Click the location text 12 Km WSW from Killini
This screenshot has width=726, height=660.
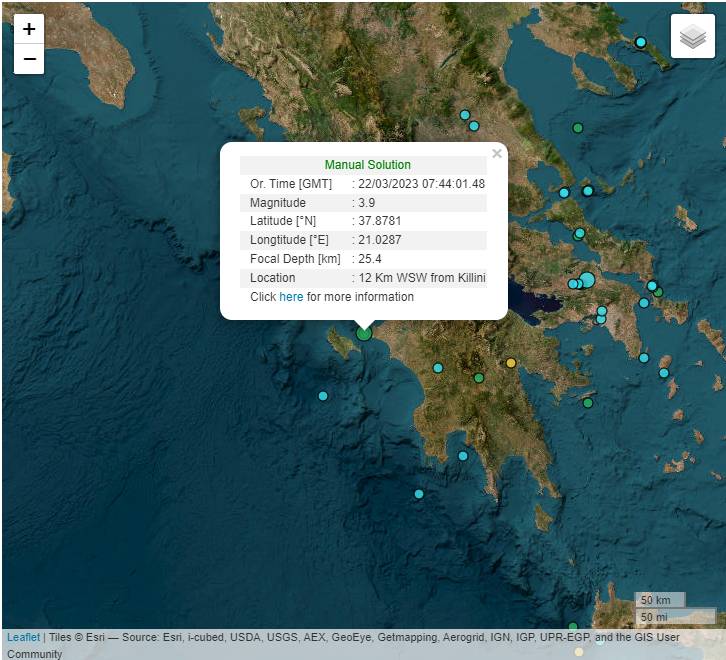pos(422,278)
